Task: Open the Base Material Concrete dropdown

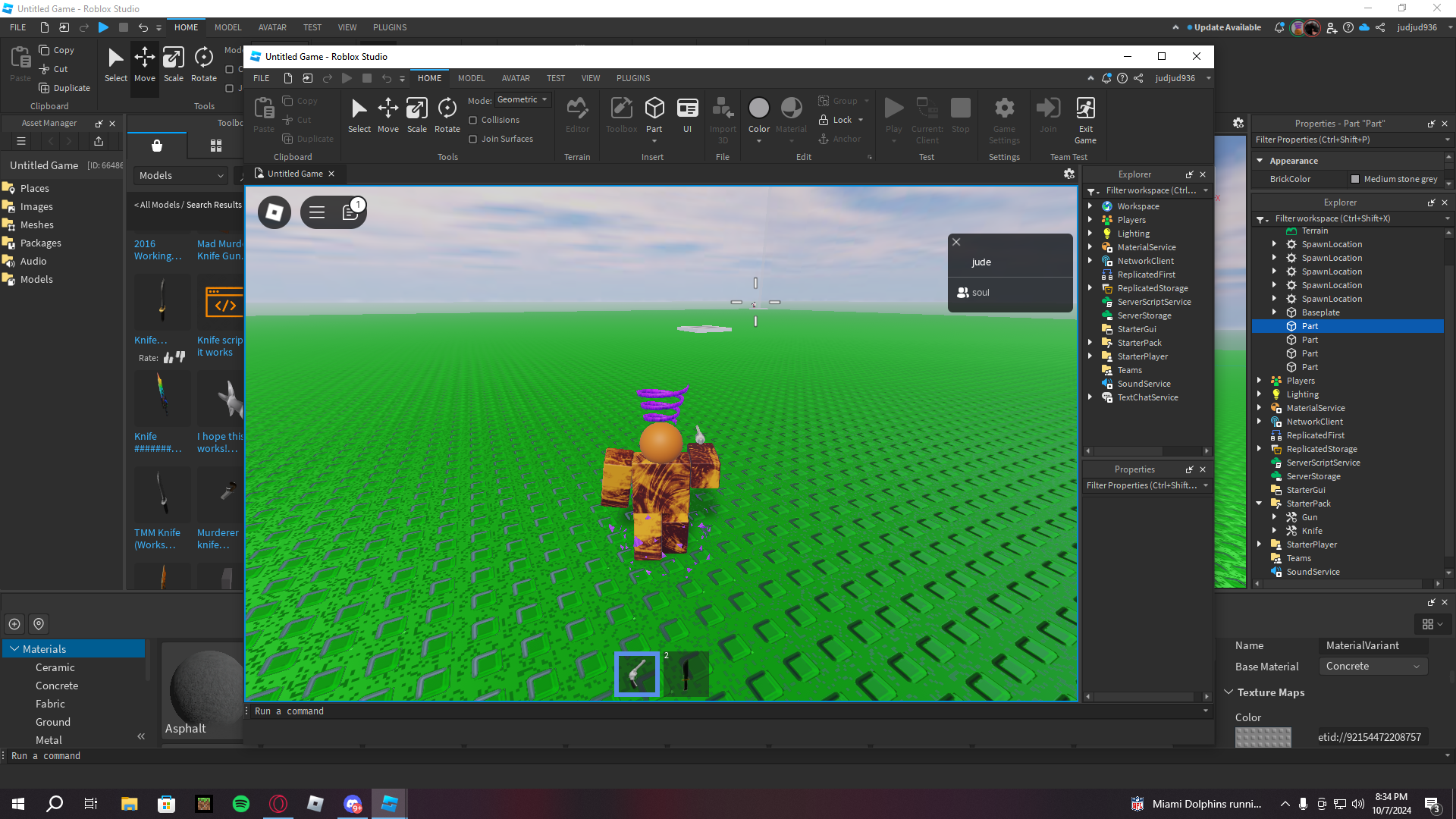Action: click(1373, 666)
